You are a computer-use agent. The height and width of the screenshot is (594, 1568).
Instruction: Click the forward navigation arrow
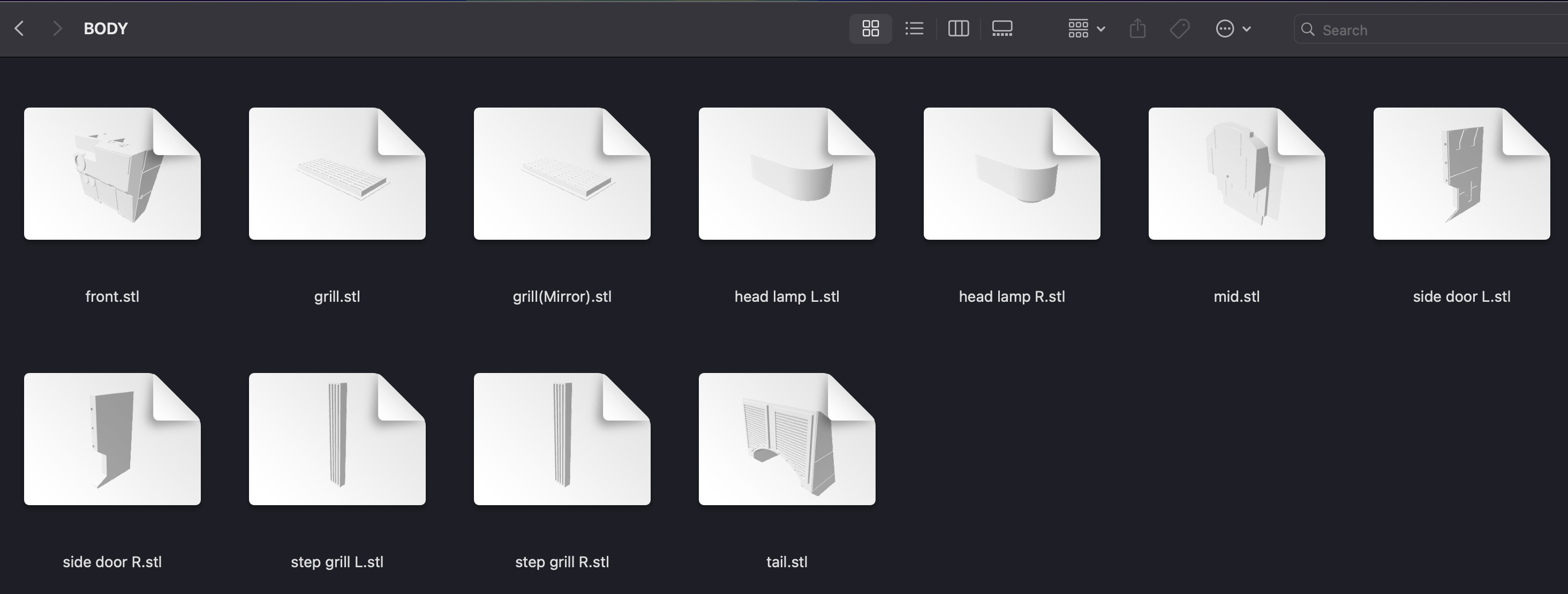click(57, 28)
